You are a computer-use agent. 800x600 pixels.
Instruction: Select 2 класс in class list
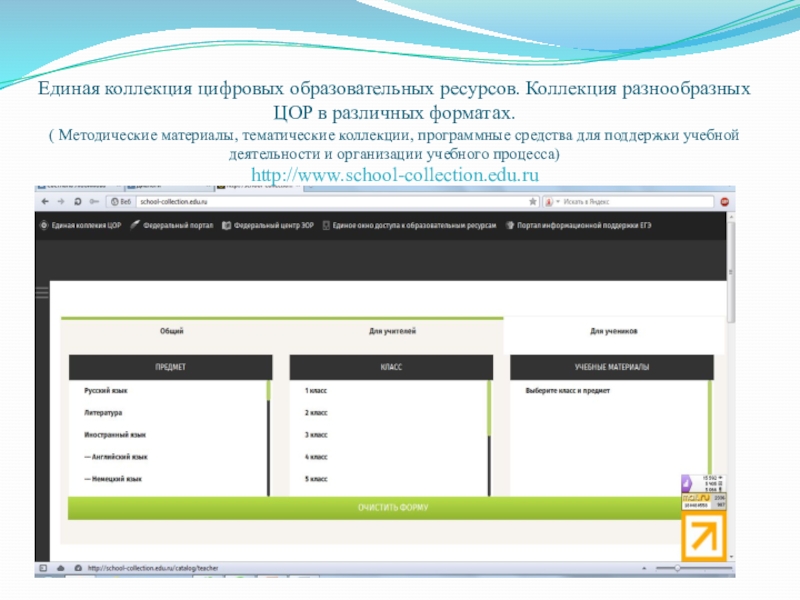(316, 413)
